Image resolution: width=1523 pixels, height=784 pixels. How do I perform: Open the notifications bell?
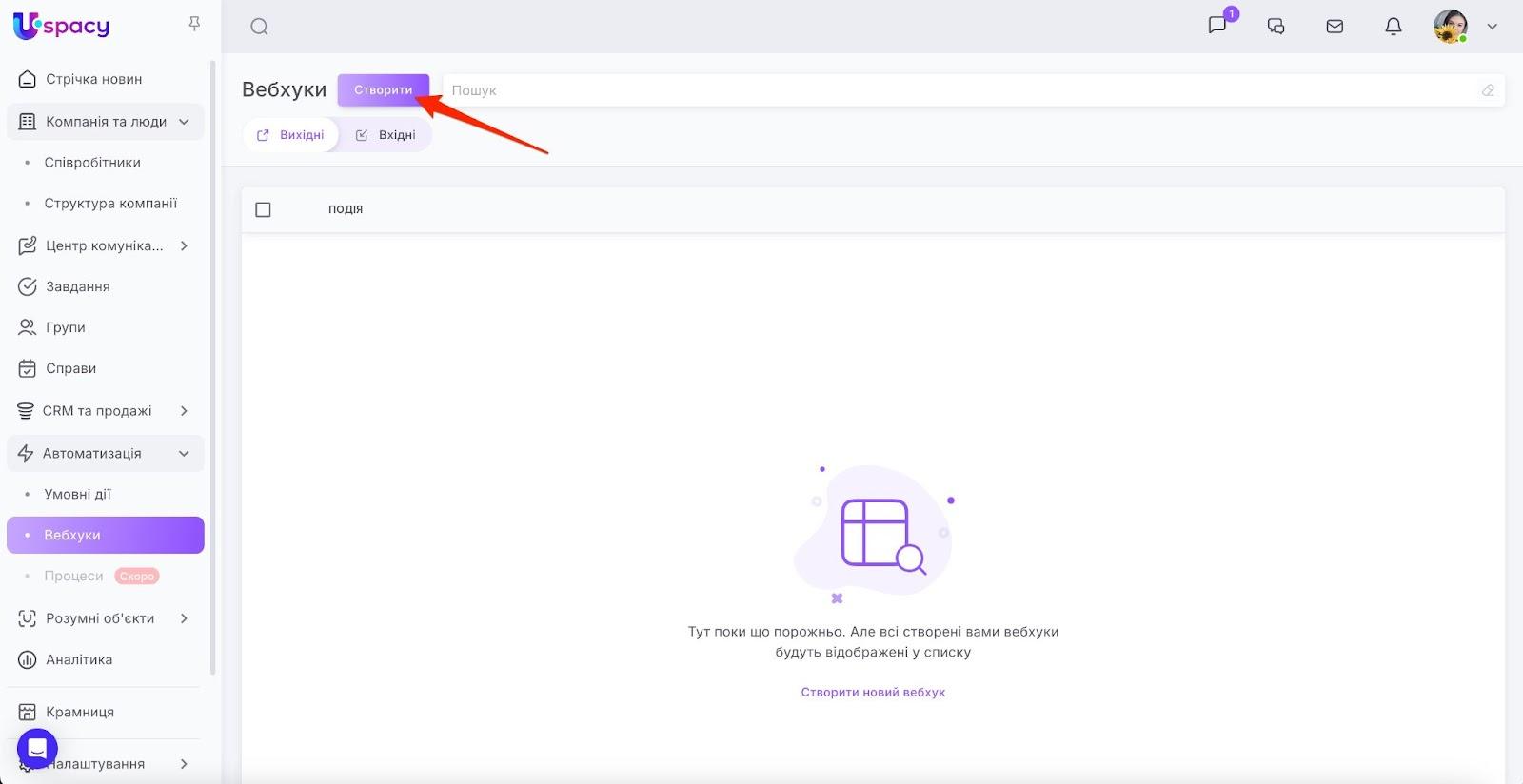click(x=1393, y=27)
